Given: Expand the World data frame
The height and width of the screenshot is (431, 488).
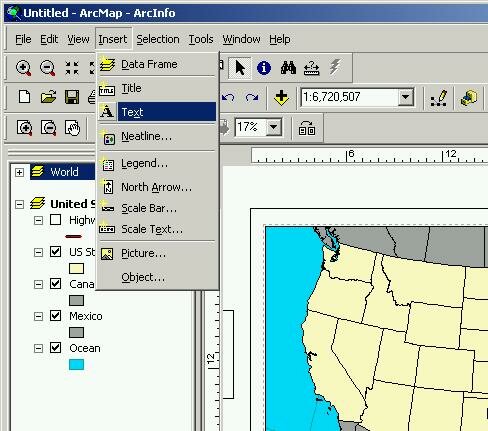Looking at the screenshot, I should (19, 172).
